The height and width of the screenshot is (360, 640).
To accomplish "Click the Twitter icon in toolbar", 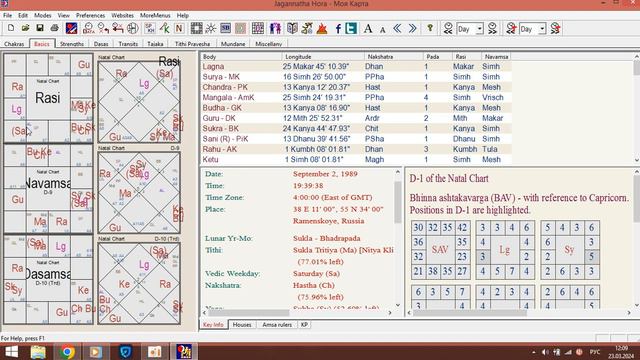I will 351,28.
